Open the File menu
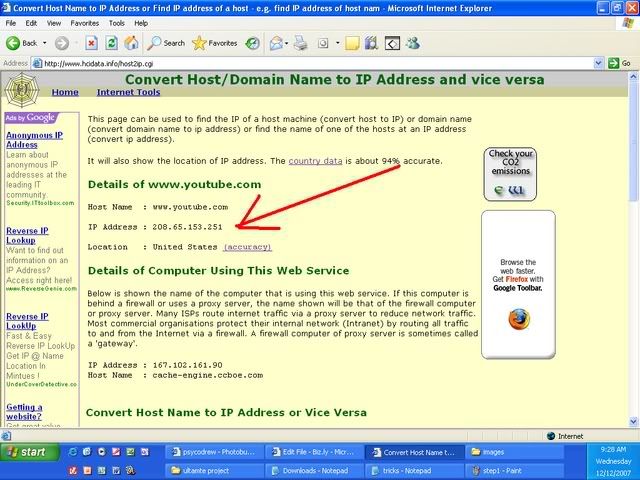Viewport: 640px width, 480px height. 11,23
